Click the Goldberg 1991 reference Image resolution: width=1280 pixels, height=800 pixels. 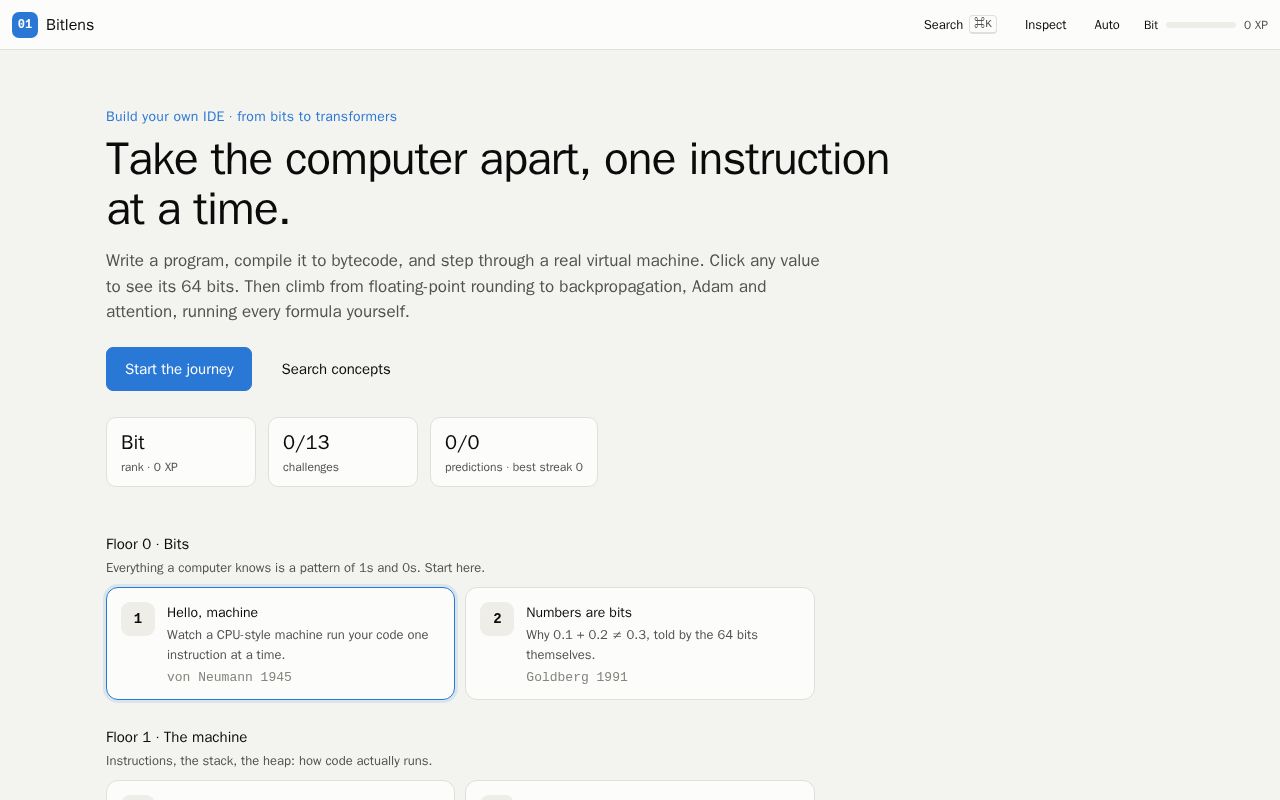(577, 677)
